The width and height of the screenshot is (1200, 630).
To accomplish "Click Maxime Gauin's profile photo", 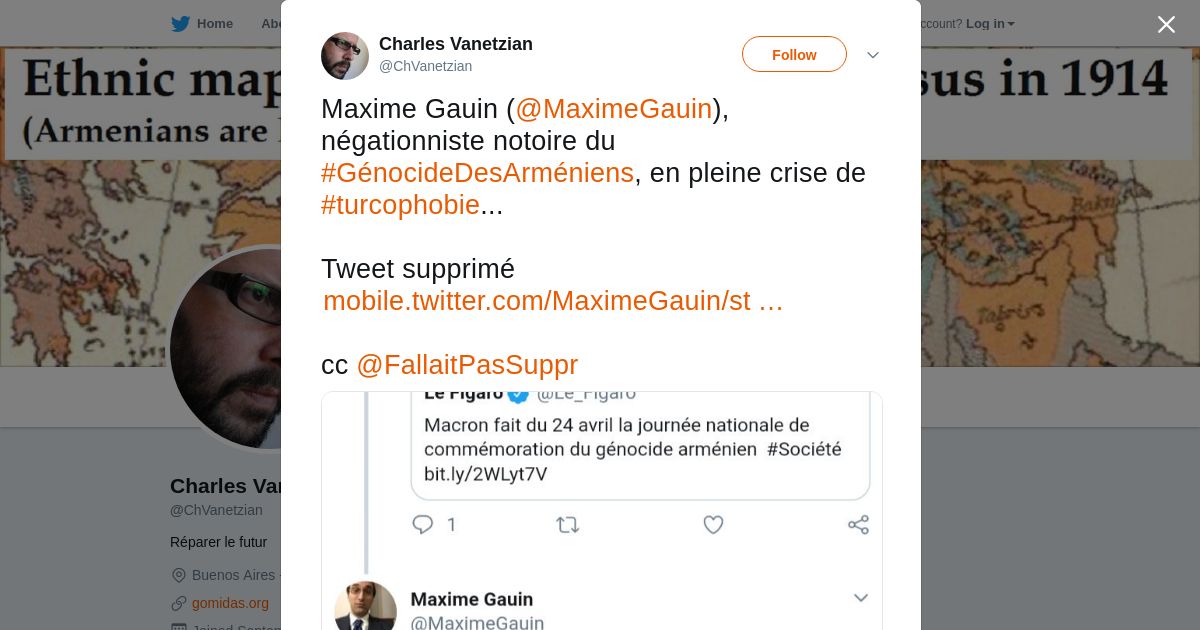I will 365,607.
